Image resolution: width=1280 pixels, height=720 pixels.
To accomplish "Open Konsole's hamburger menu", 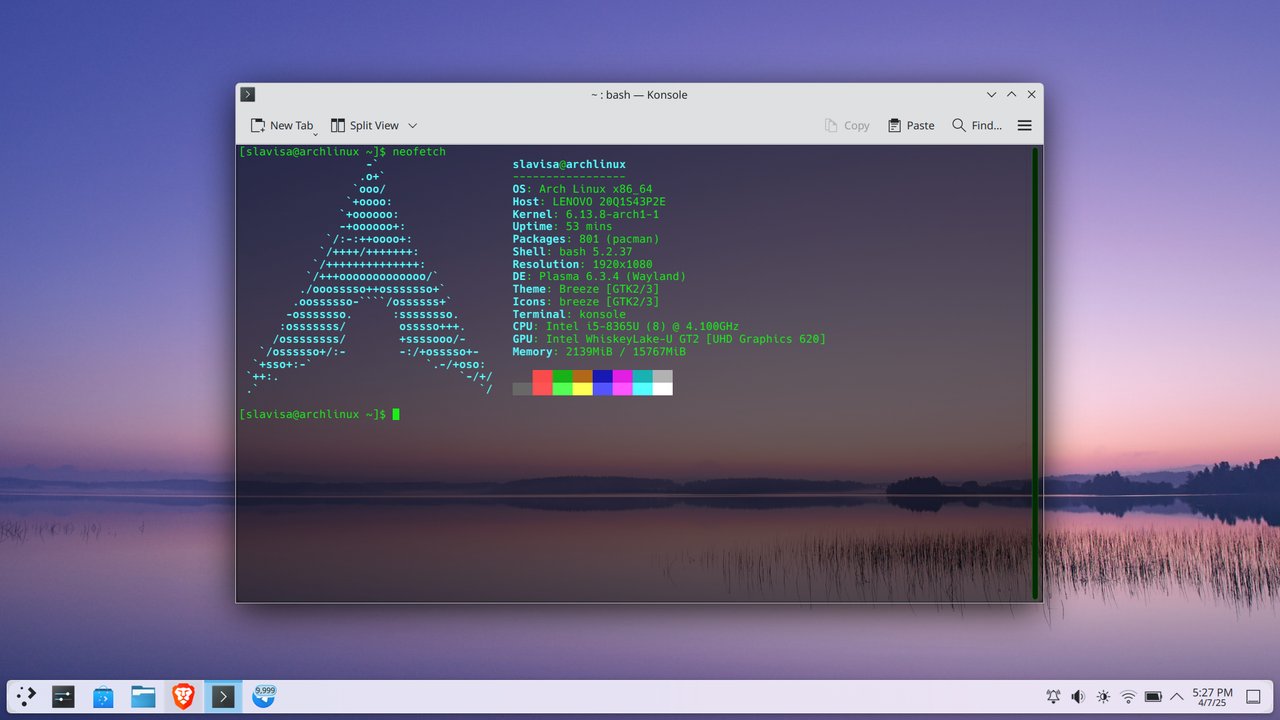I will click(x=1024, y=125).
